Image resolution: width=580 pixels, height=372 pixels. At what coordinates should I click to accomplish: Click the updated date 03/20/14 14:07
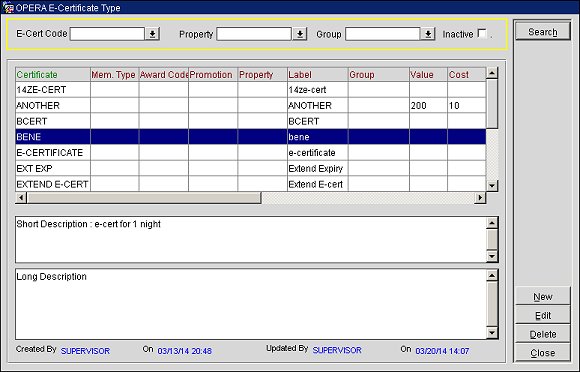coord(442,351)
